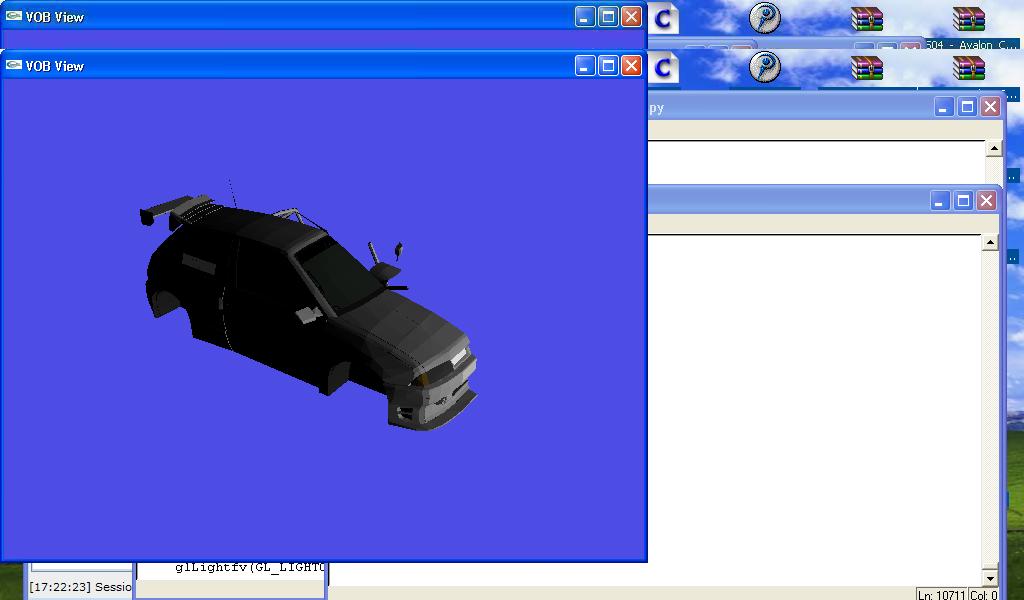Open the front VOB View window system icon
The height and width of the screenshot is (600, 1024).
[x=14, y=65]
